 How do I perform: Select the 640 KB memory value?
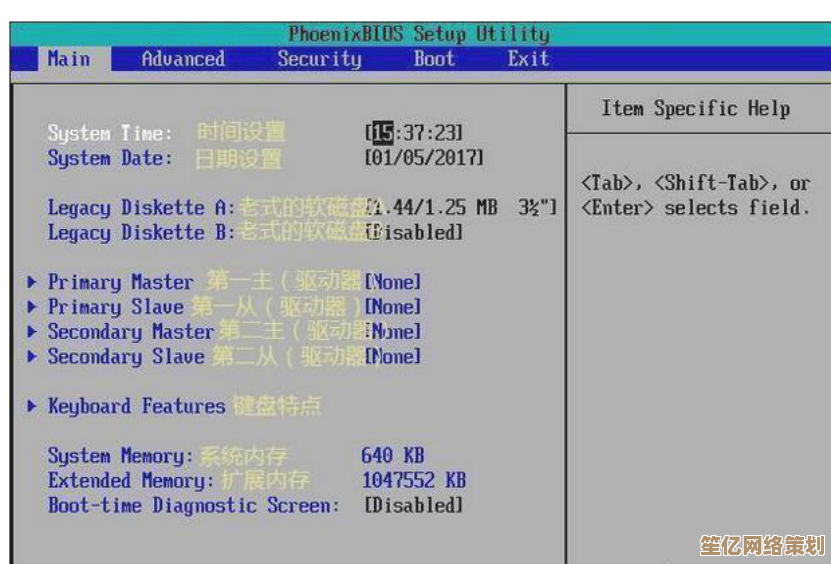point(393,455)
